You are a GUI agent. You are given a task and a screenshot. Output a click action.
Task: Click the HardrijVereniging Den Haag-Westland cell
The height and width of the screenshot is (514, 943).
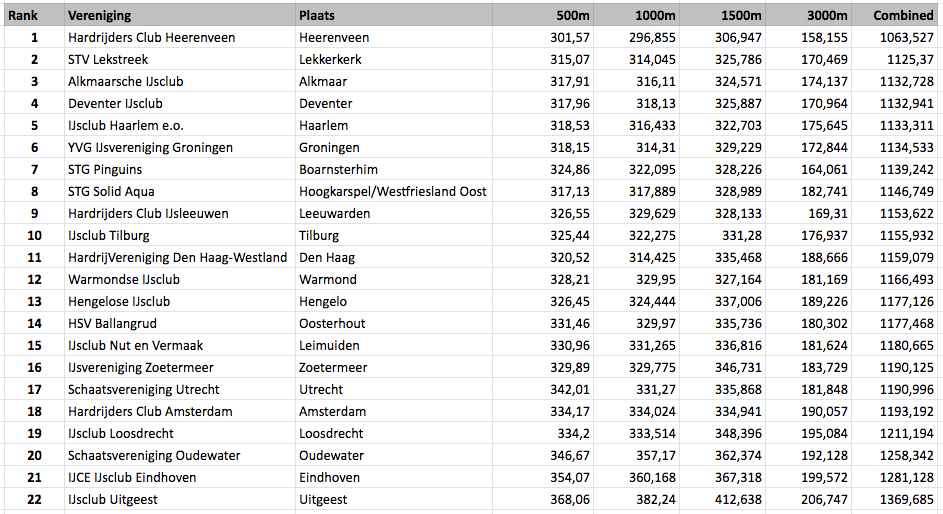[180, 257]
